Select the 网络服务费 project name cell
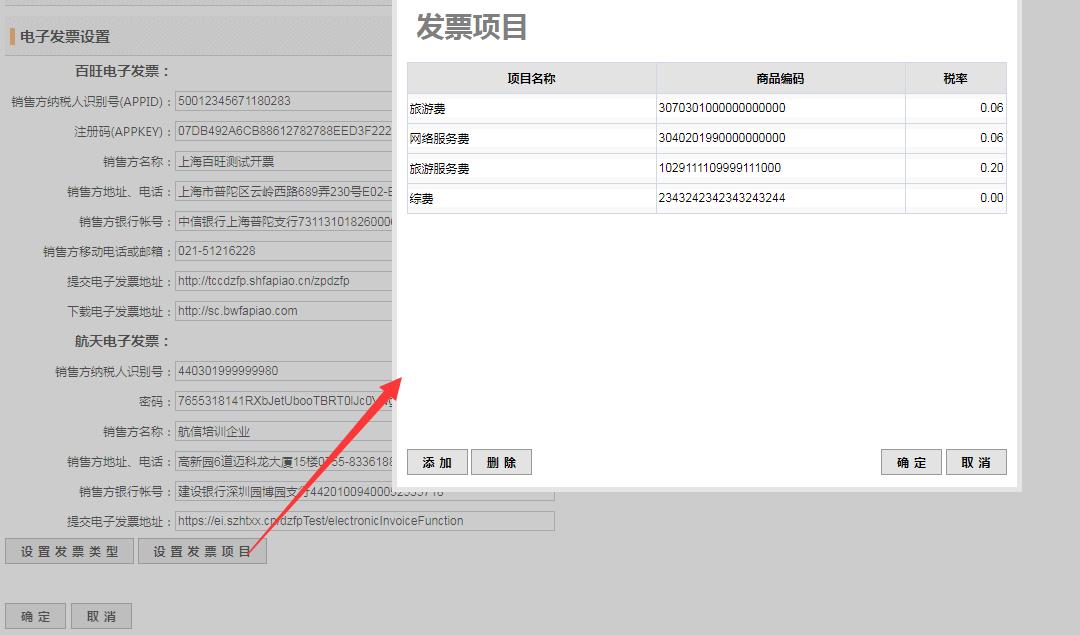The image size is (1080, 635). point(531,138)
